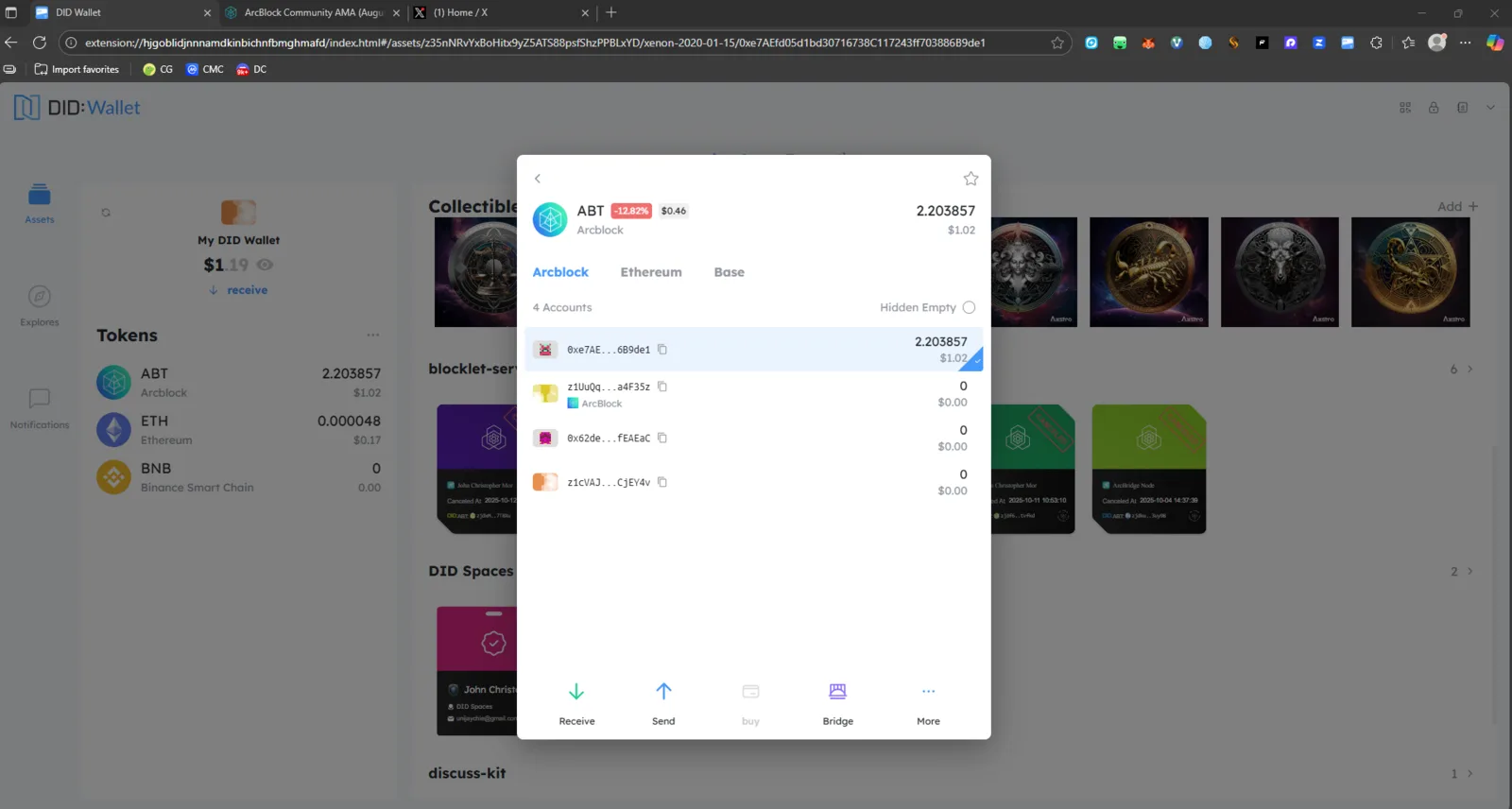This screenshot has height=809, width=1512.
Task: Select the Arcblock network tab
Action: (560, 272)
